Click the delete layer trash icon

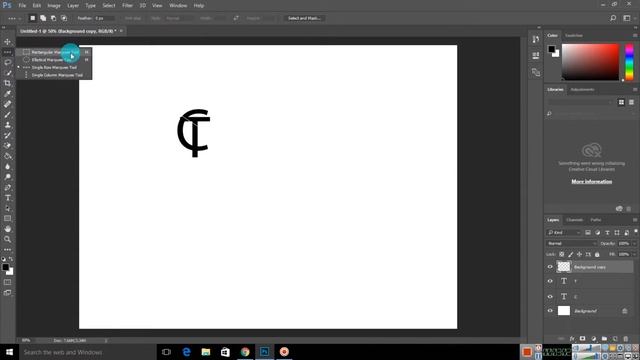tap(626, 339)
